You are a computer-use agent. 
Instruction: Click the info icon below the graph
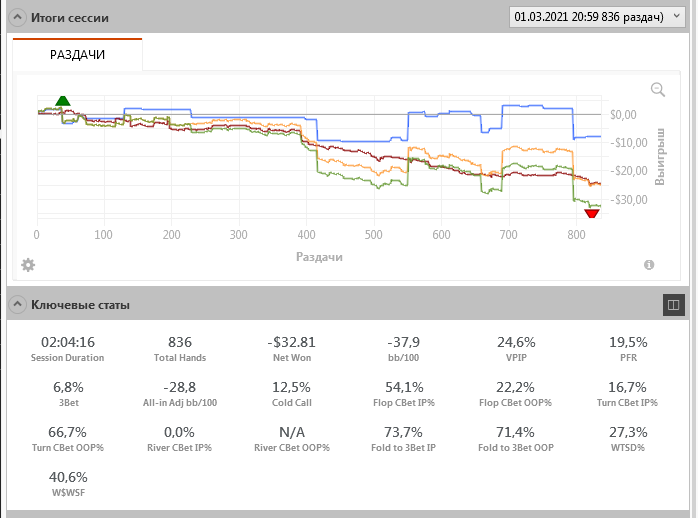tap(649, 265)
